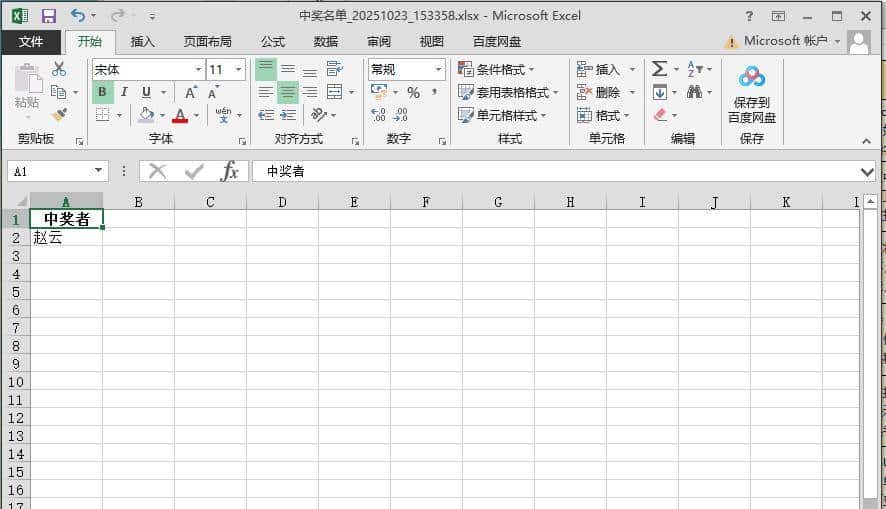Apply percent style
This screenshot has width=886, height=509.
414,93
